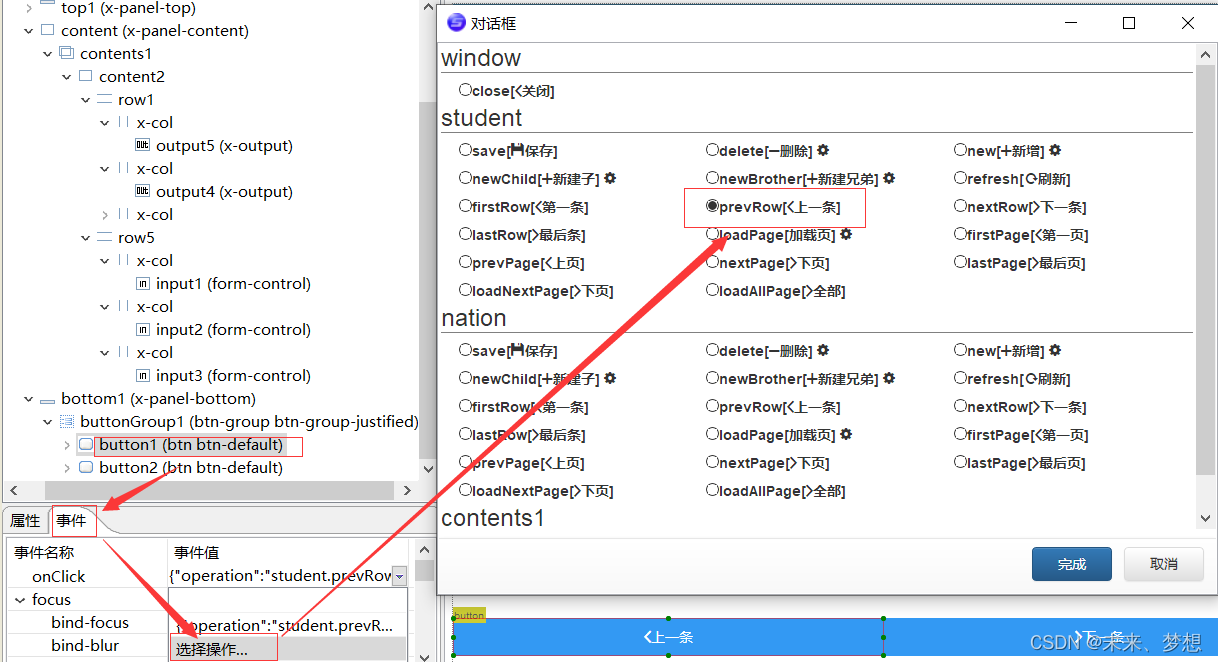The height and width of the screenshot is (662, 1218).
Task: Click the bind-focus event value field
Action: (288, 625)
